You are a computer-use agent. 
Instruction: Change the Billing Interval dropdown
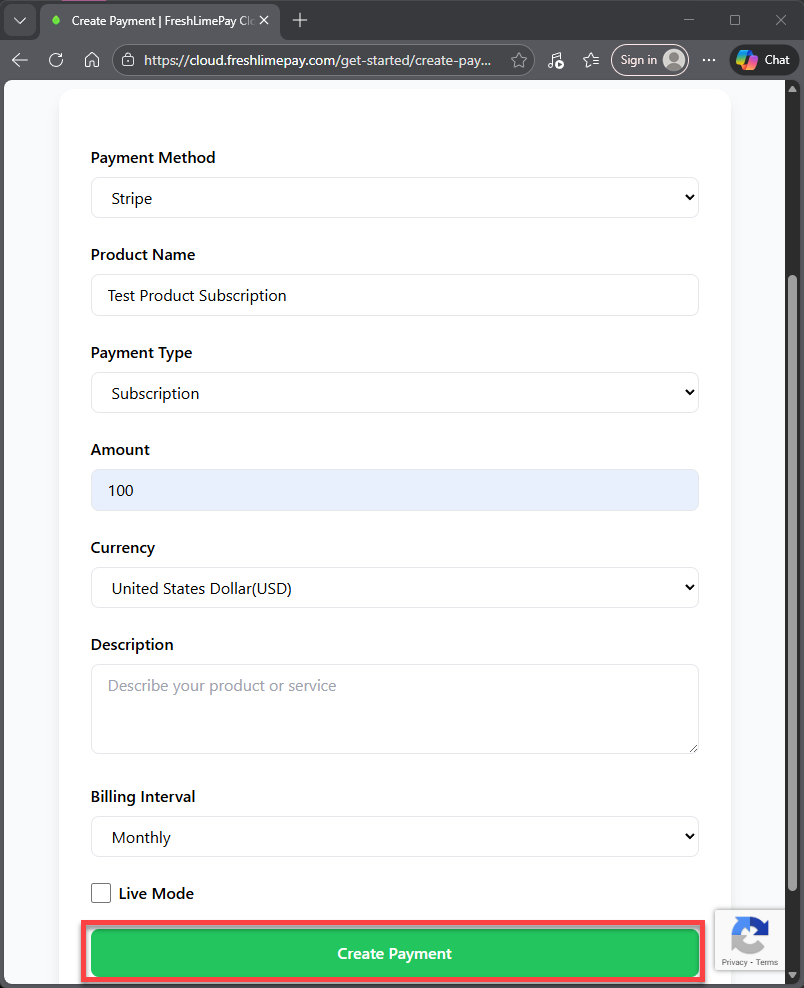click(394, 837)
